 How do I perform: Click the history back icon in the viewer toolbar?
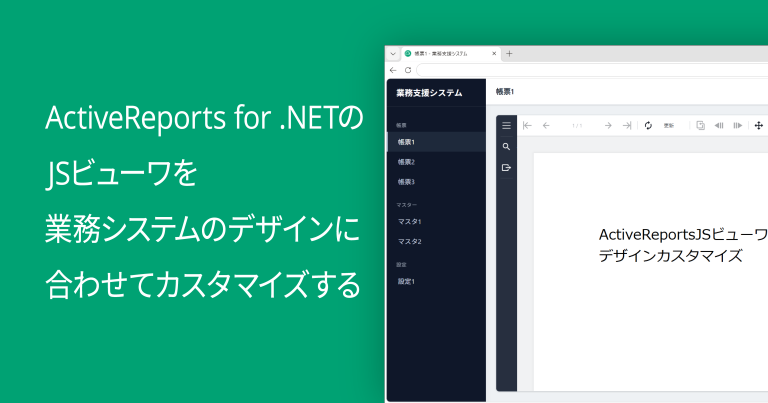719,126
